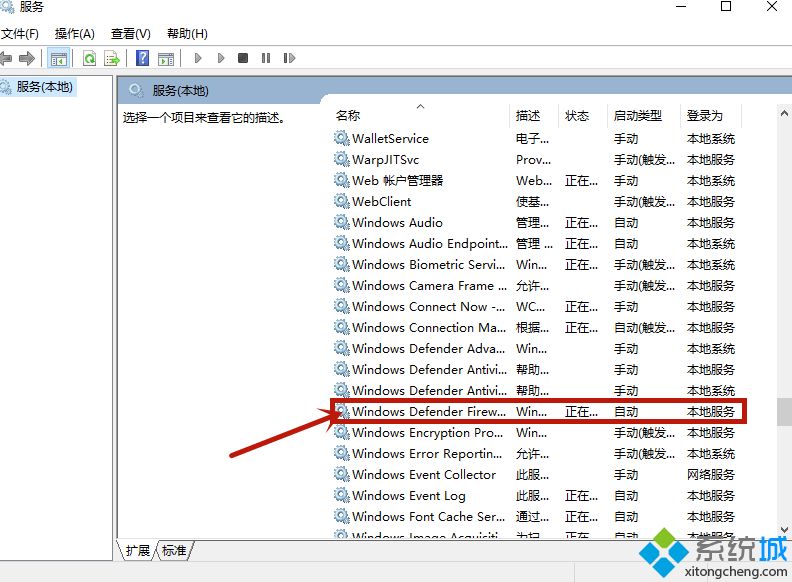
Task: Select 服务(本地) in the left tree
Action: 44,87
